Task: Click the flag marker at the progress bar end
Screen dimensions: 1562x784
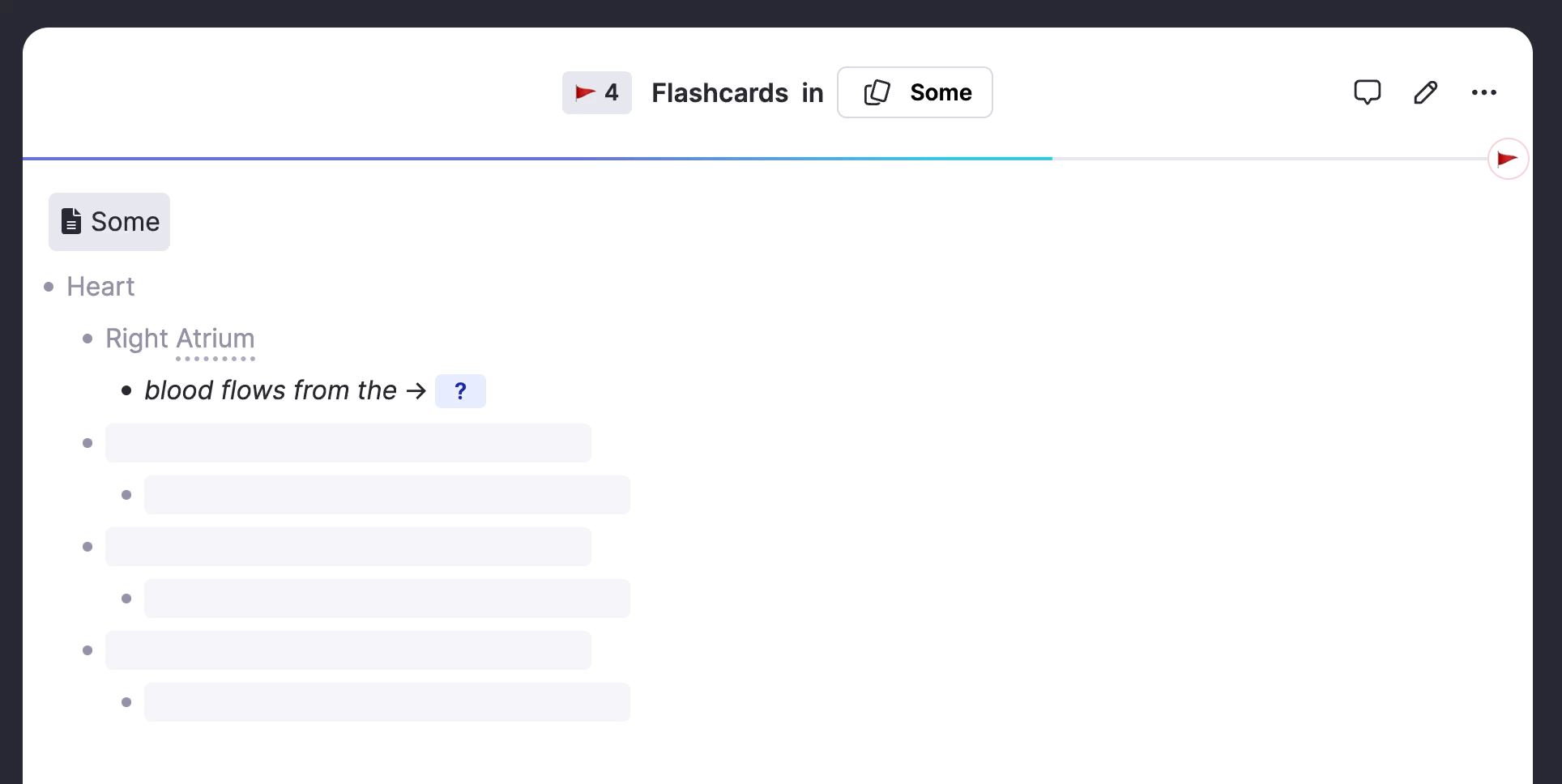Action: coord(1509,158)
